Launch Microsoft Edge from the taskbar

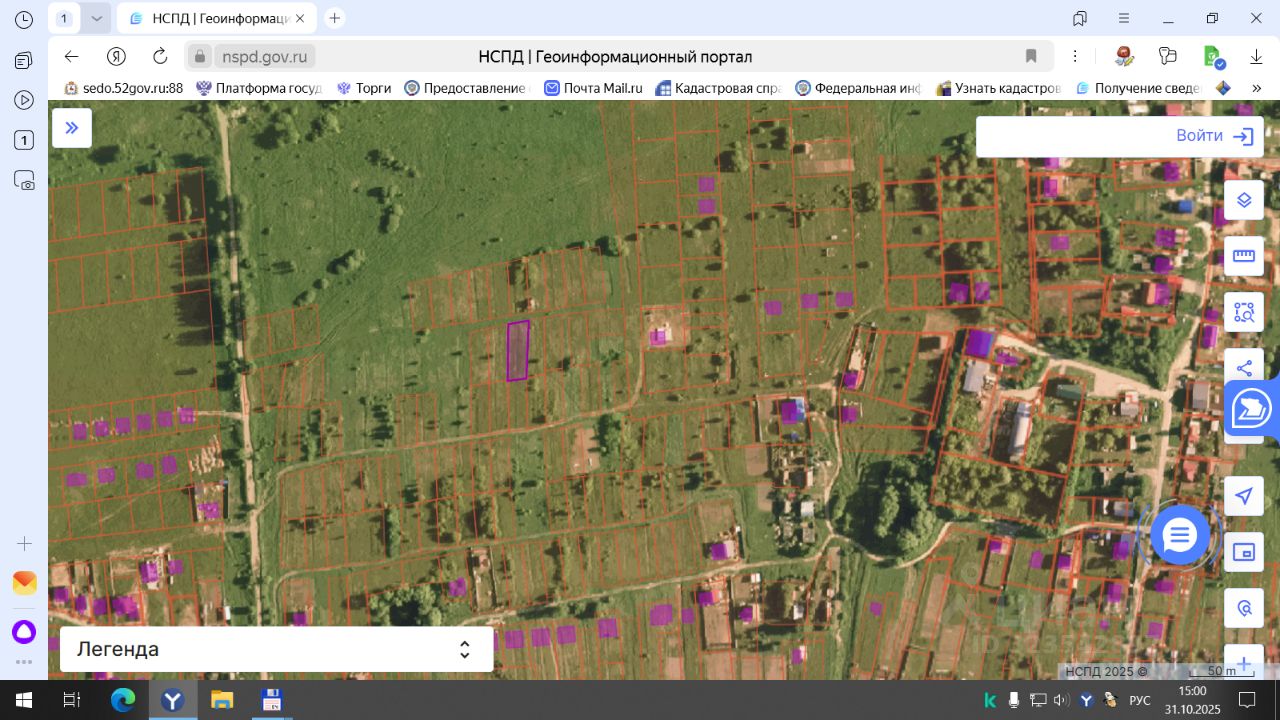click(x=123, y=700)
